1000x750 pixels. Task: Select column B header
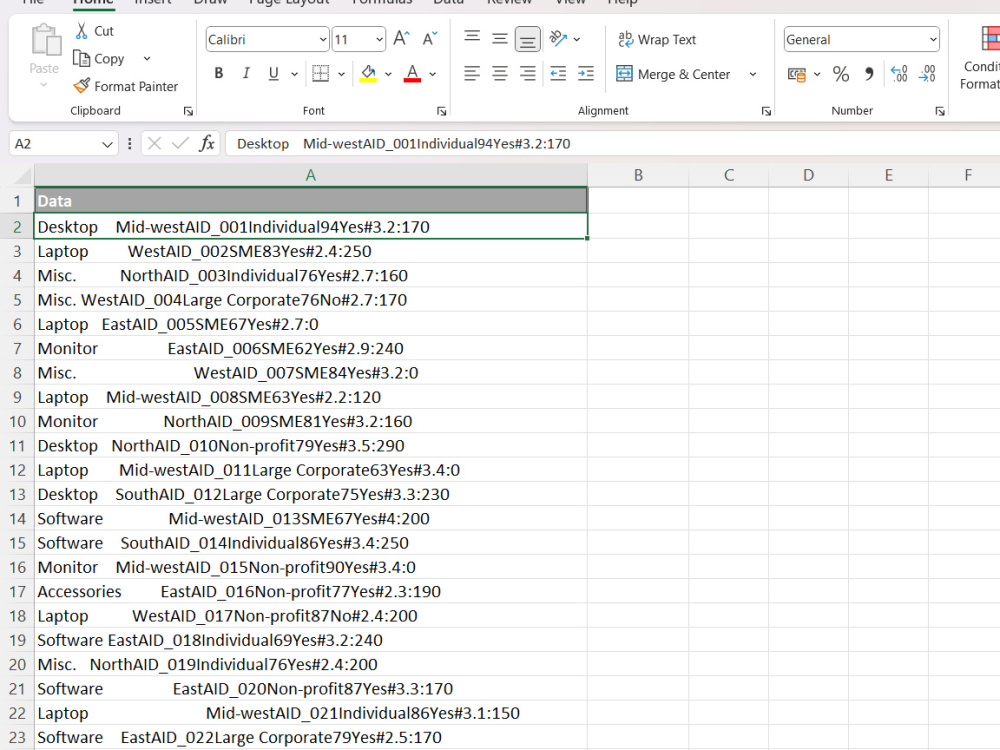[x=638, y=175]
